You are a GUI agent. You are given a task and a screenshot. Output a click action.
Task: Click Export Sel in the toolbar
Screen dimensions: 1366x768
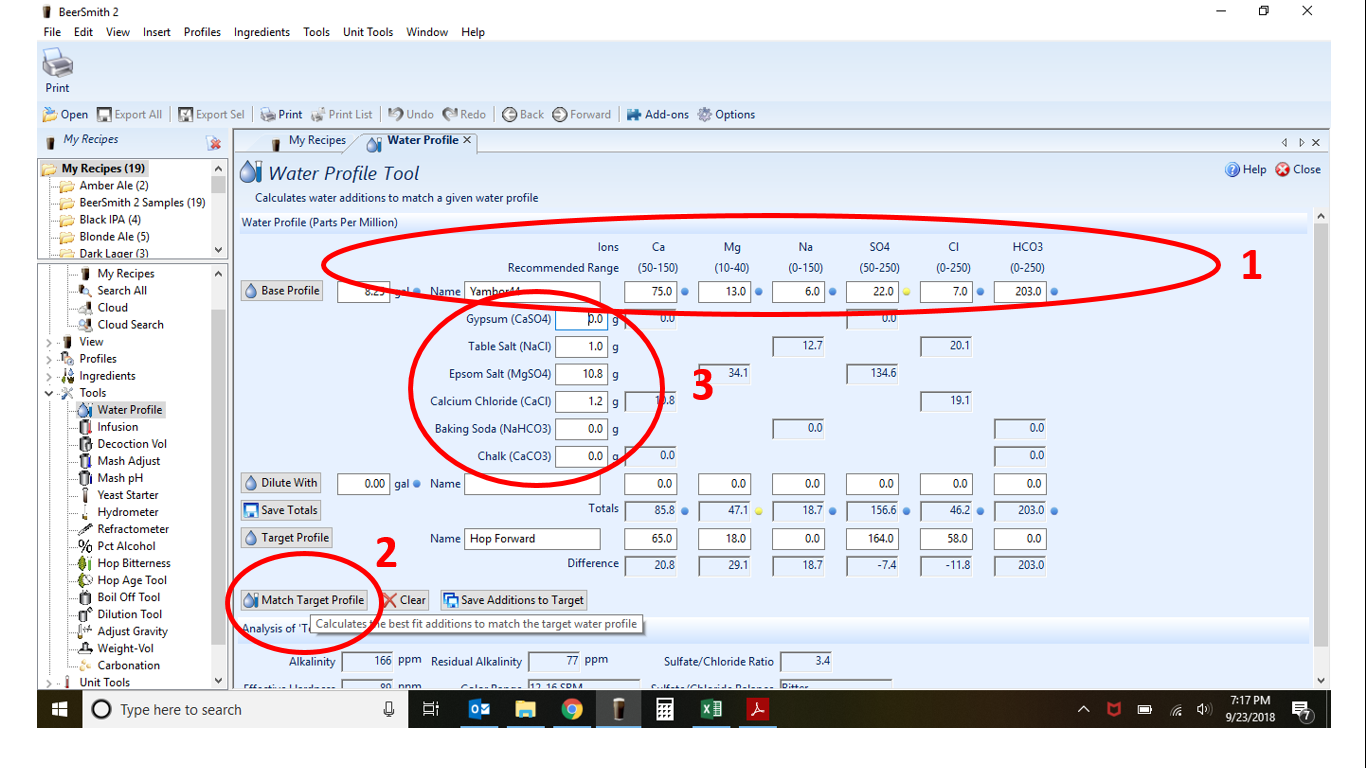click(x=211, y=114)
